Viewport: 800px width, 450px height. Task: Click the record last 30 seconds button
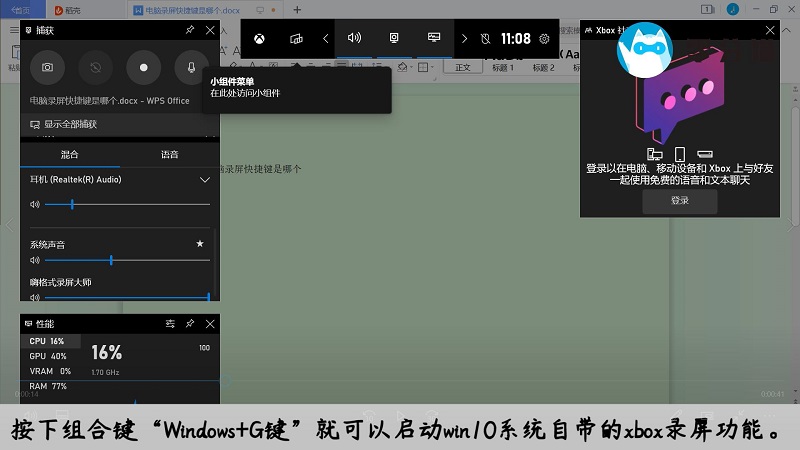point(95,67)
